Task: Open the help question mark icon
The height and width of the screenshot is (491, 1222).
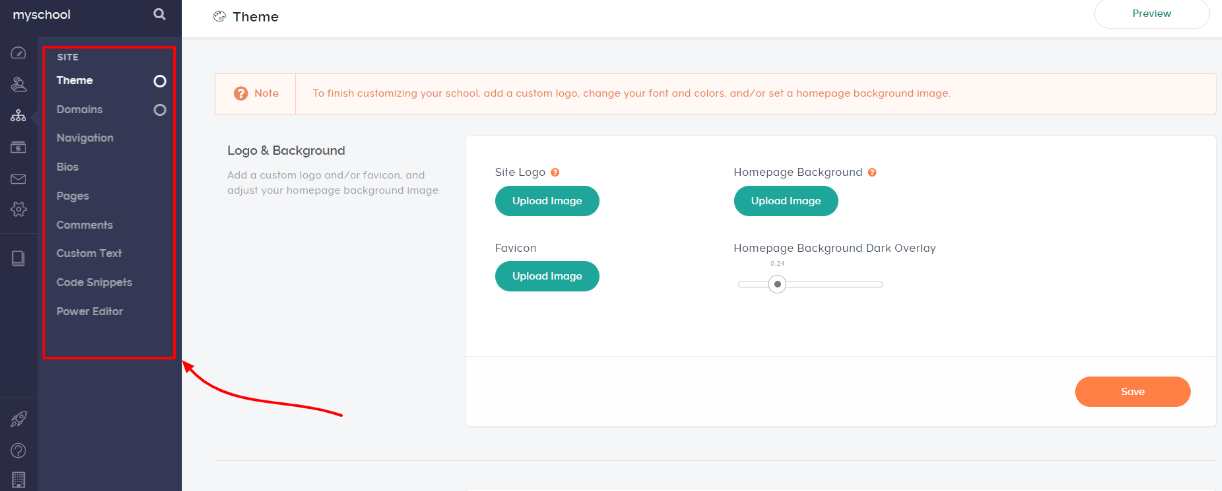Action: pyautogui.click(x=18, y=451)
